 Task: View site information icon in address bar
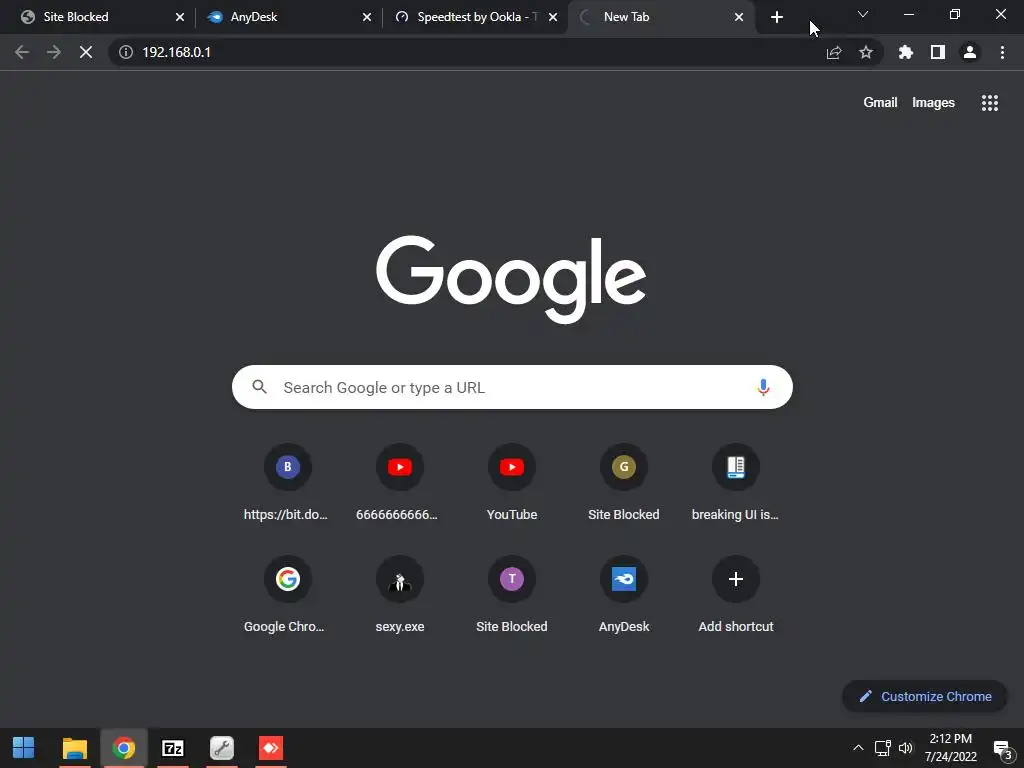coord(126,52)
